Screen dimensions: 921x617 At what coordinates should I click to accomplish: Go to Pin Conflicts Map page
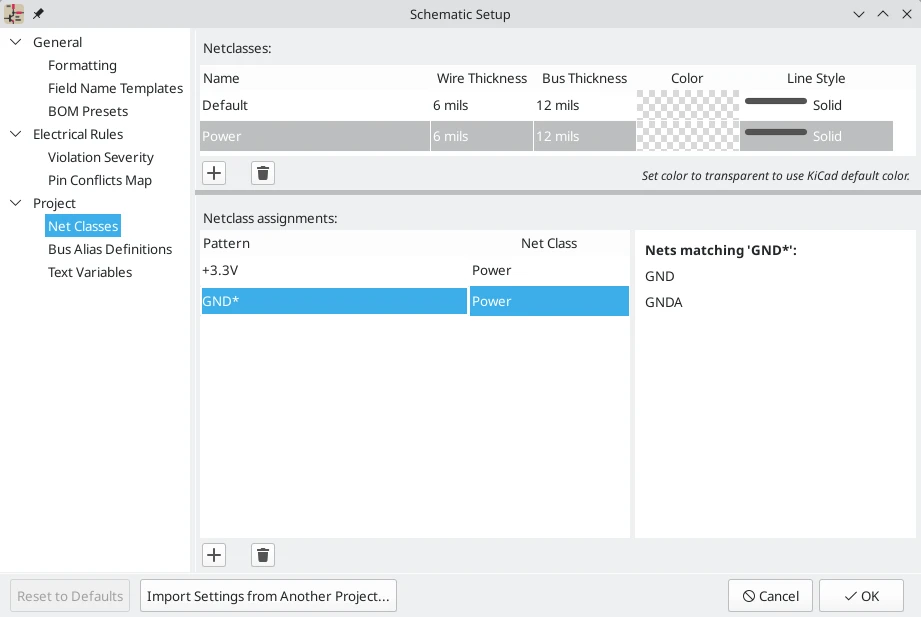coord(100,180)
